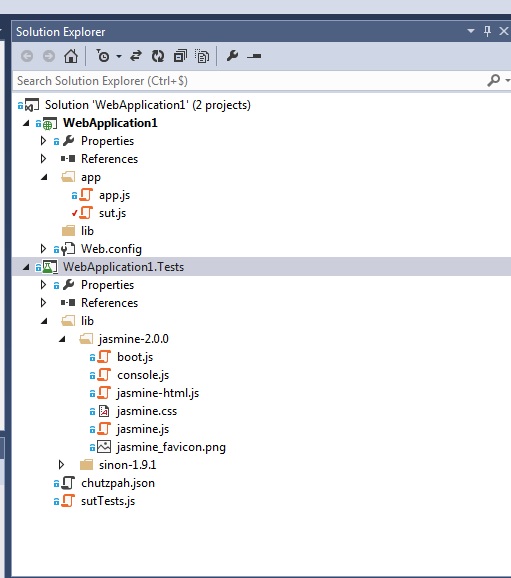The image size is (511, 578).
Task: Expand Properties under WebApplication1
Action: point(43,141)
